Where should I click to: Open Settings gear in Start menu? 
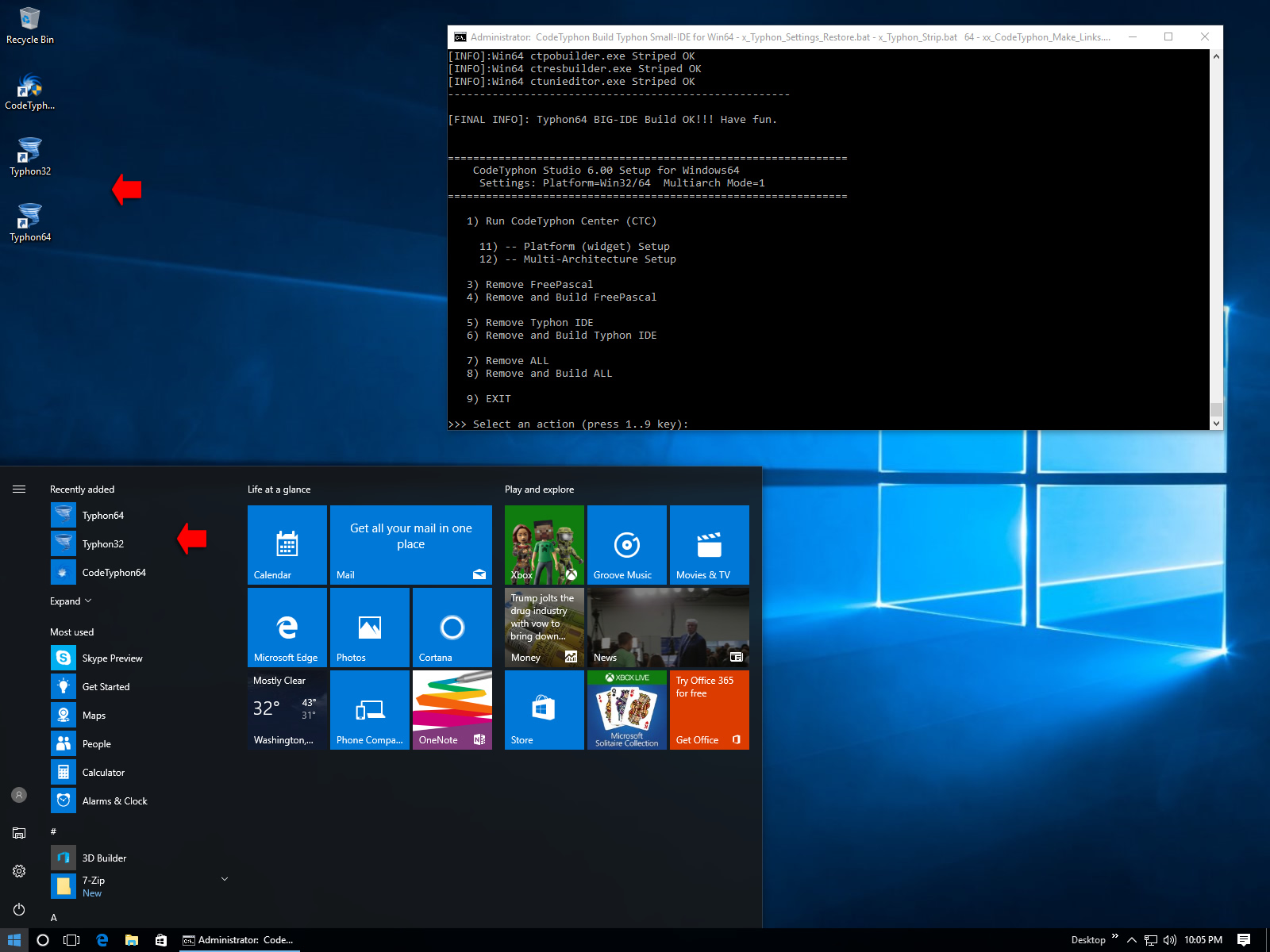(19, 871)
